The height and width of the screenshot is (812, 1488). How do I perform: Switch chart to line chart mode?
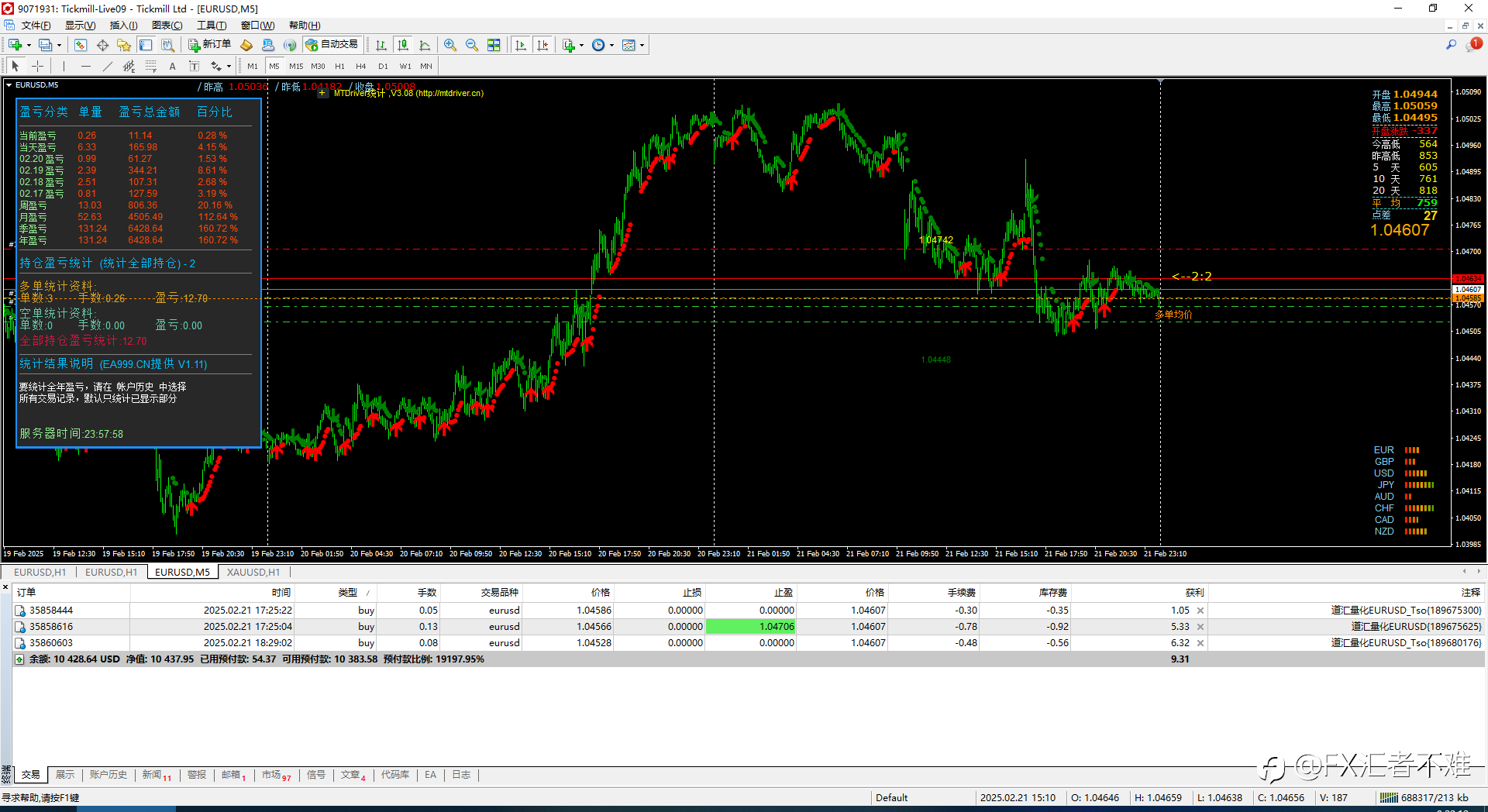coord(424,45)
